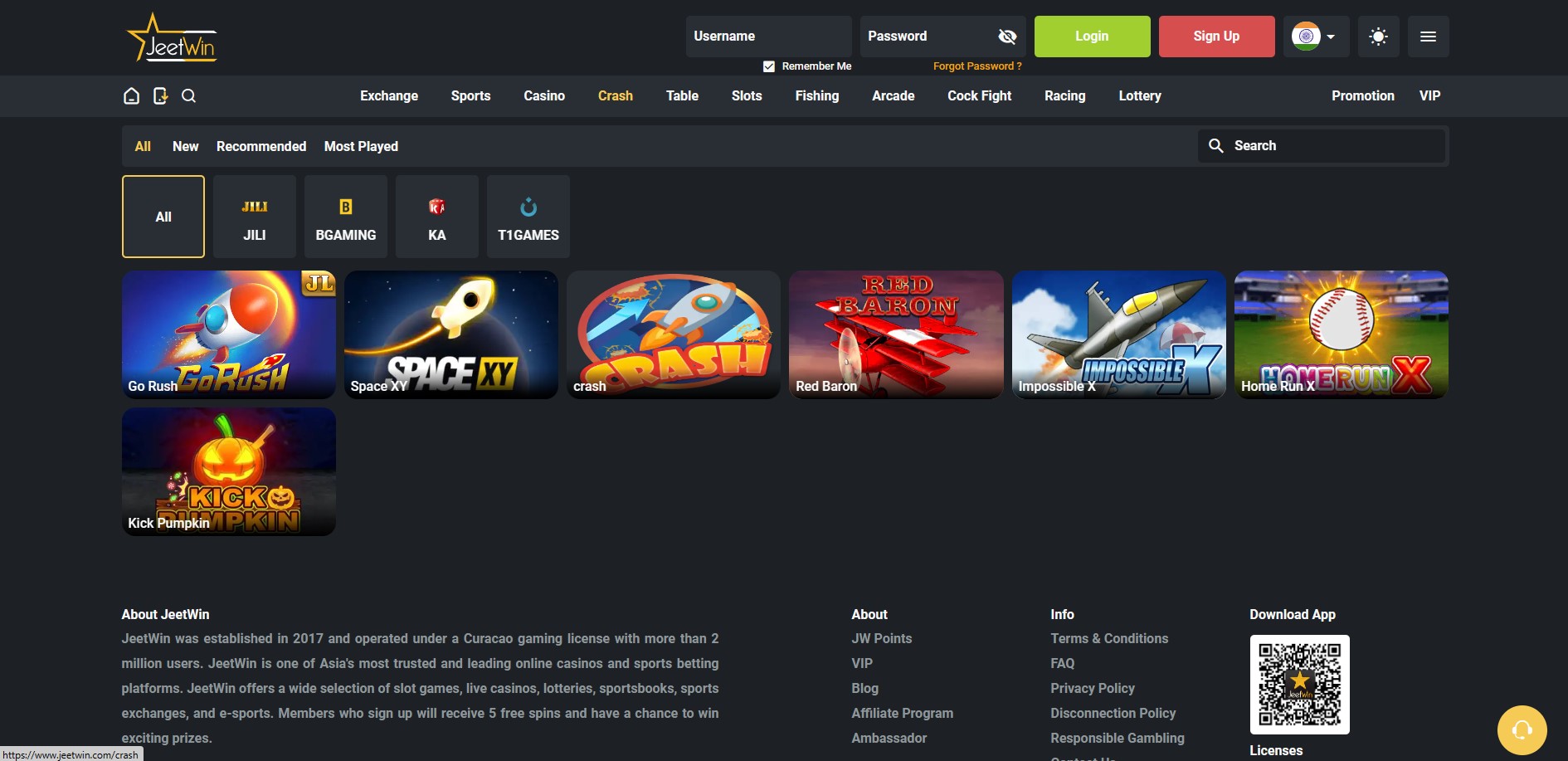Image resolution: width=1568 pixels, height=761 pixels.
Task: Open the Responsible Gambling link
Action: tap(1117, 738)
